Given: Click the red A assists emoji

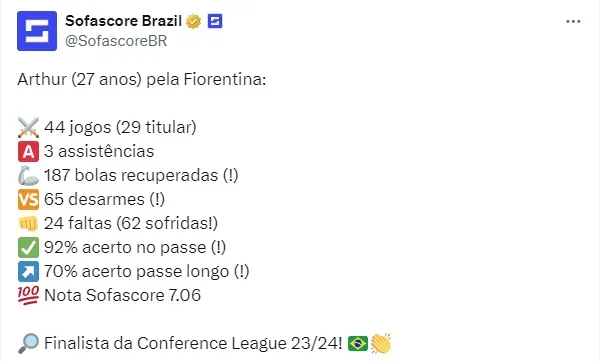Looking at the screenshot, I should point(28,152).
